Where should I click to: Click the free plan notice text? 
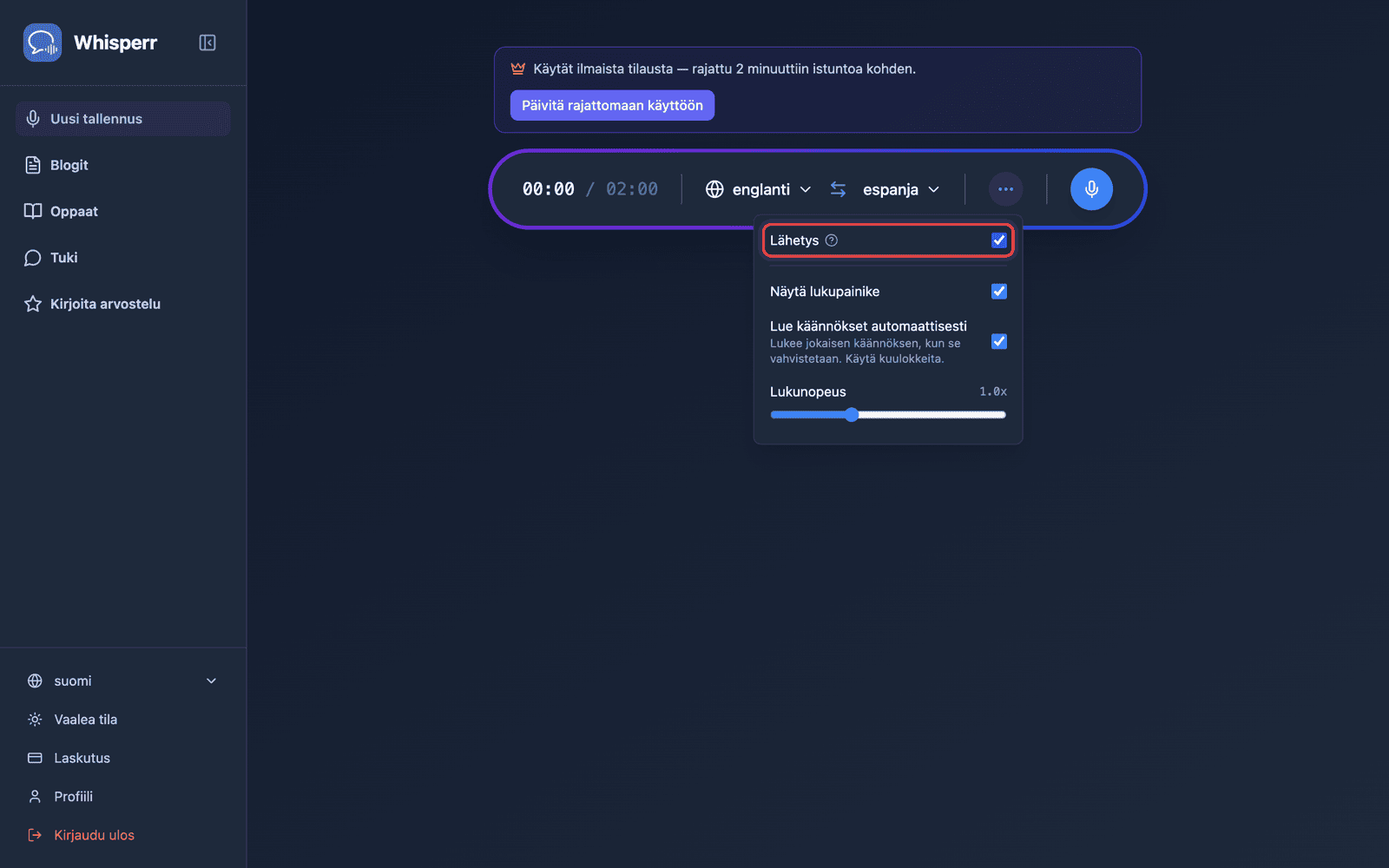point(724,69)
